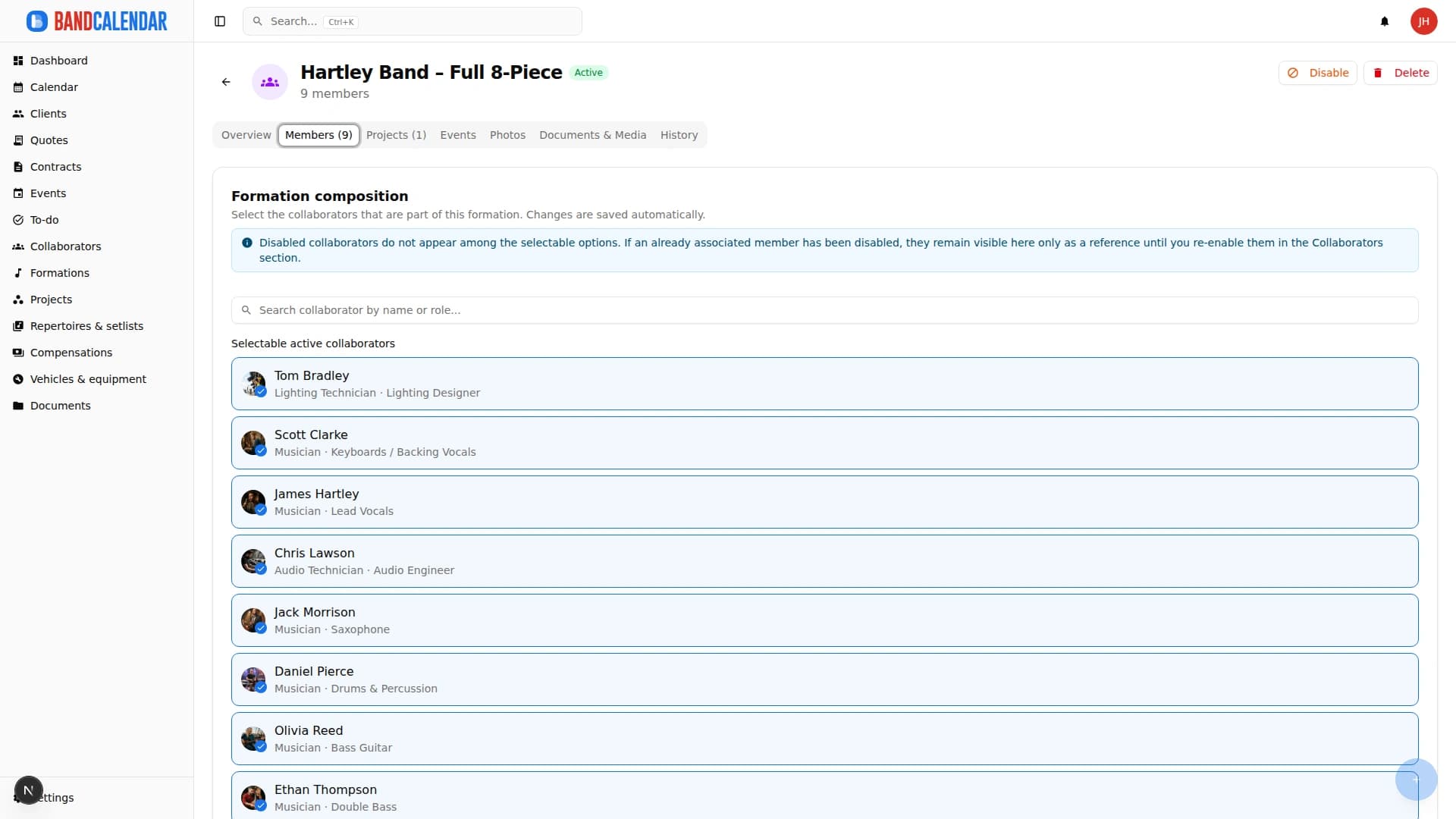Focus the global Search field
Viewport: 1456px width, 819px height.
pos(413,21)
